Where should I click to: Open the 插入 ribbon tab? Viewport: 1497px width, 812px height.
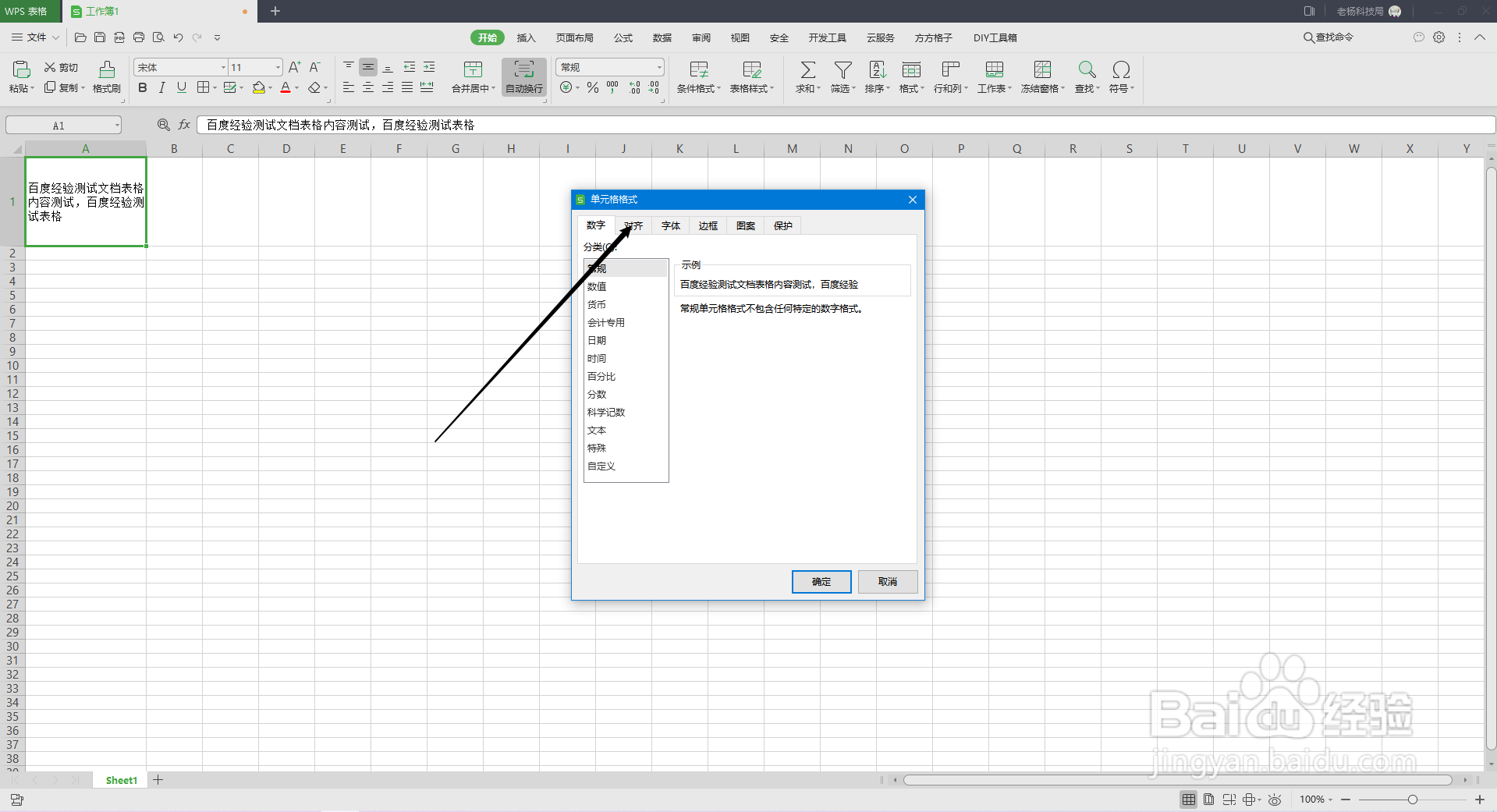[x=527, y=37]
